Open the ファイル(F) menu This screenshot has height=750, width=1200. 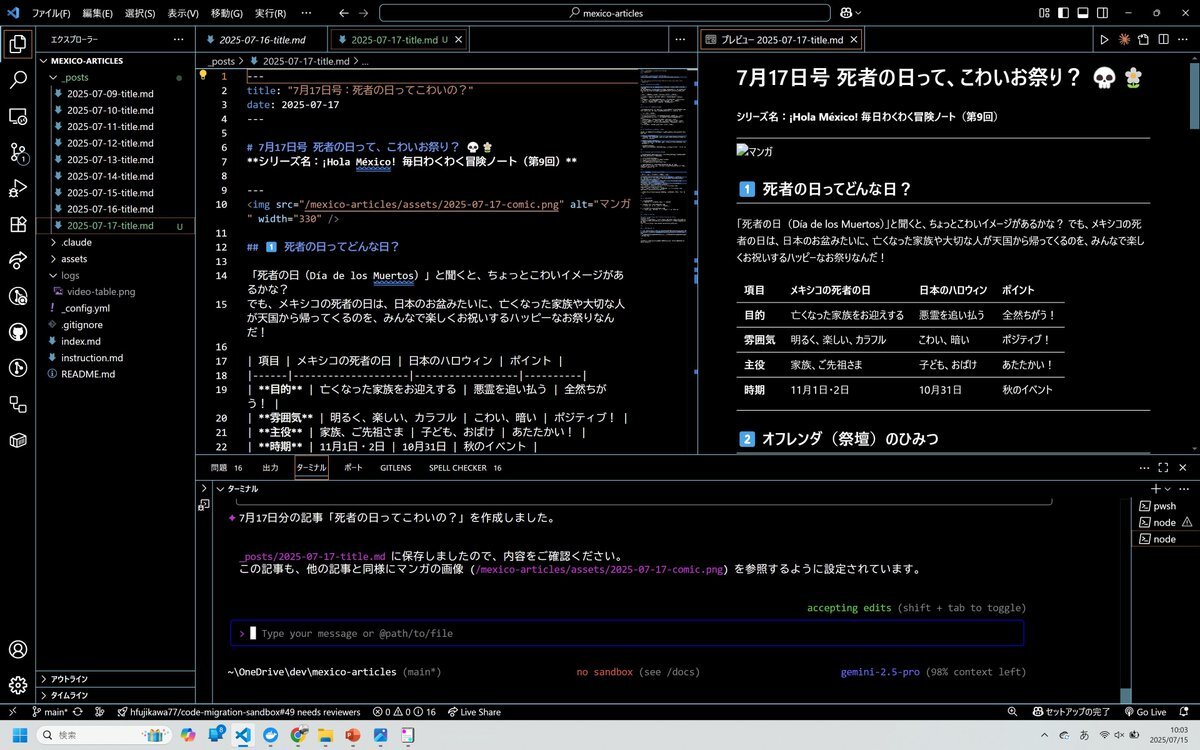51,14
